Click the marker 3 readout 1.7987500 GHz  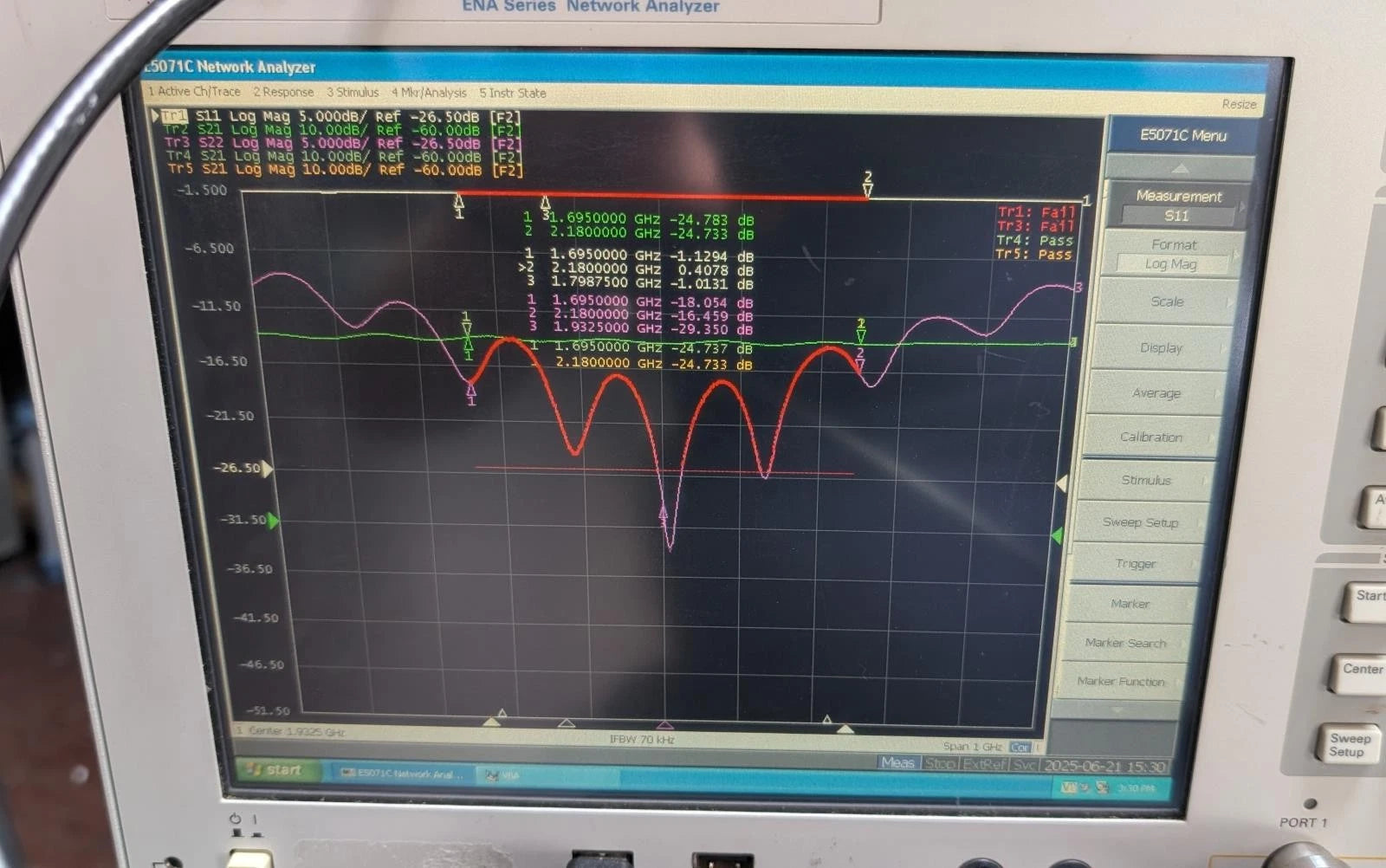[606, 283]
